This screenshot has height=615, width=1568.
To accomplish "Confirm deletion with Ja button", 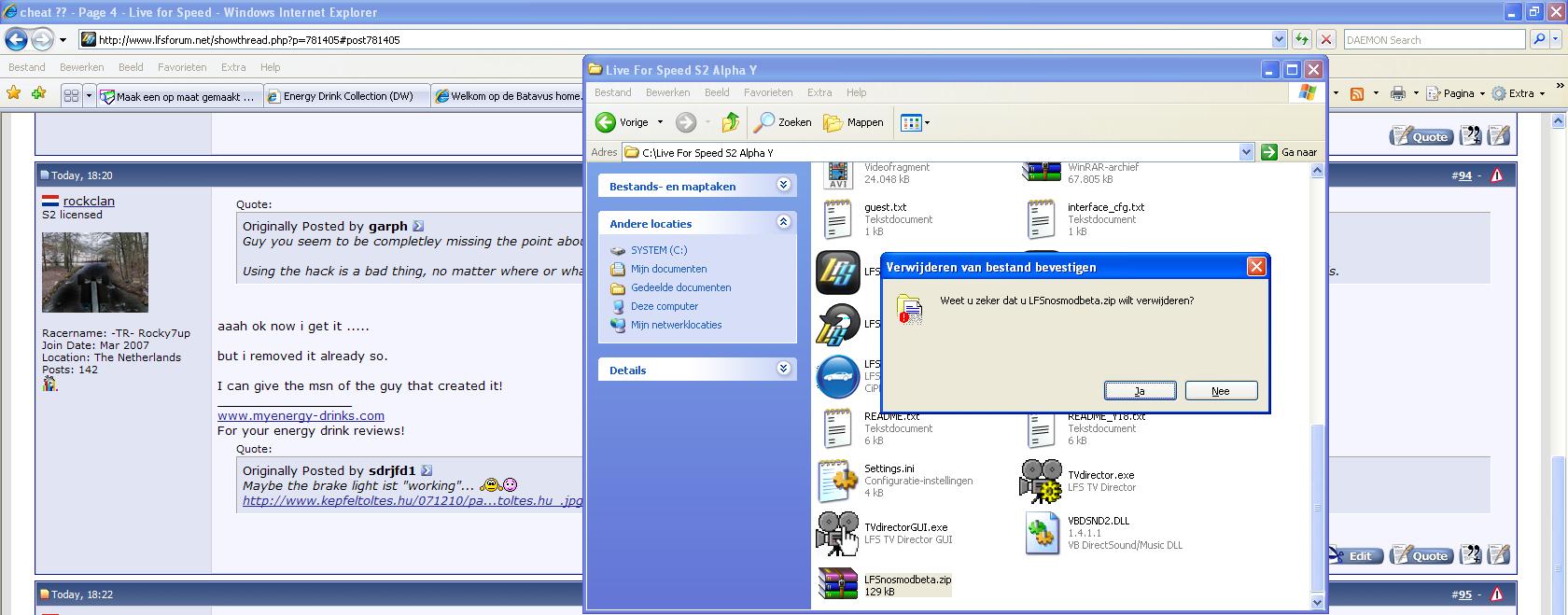I will click(1140, 391).
